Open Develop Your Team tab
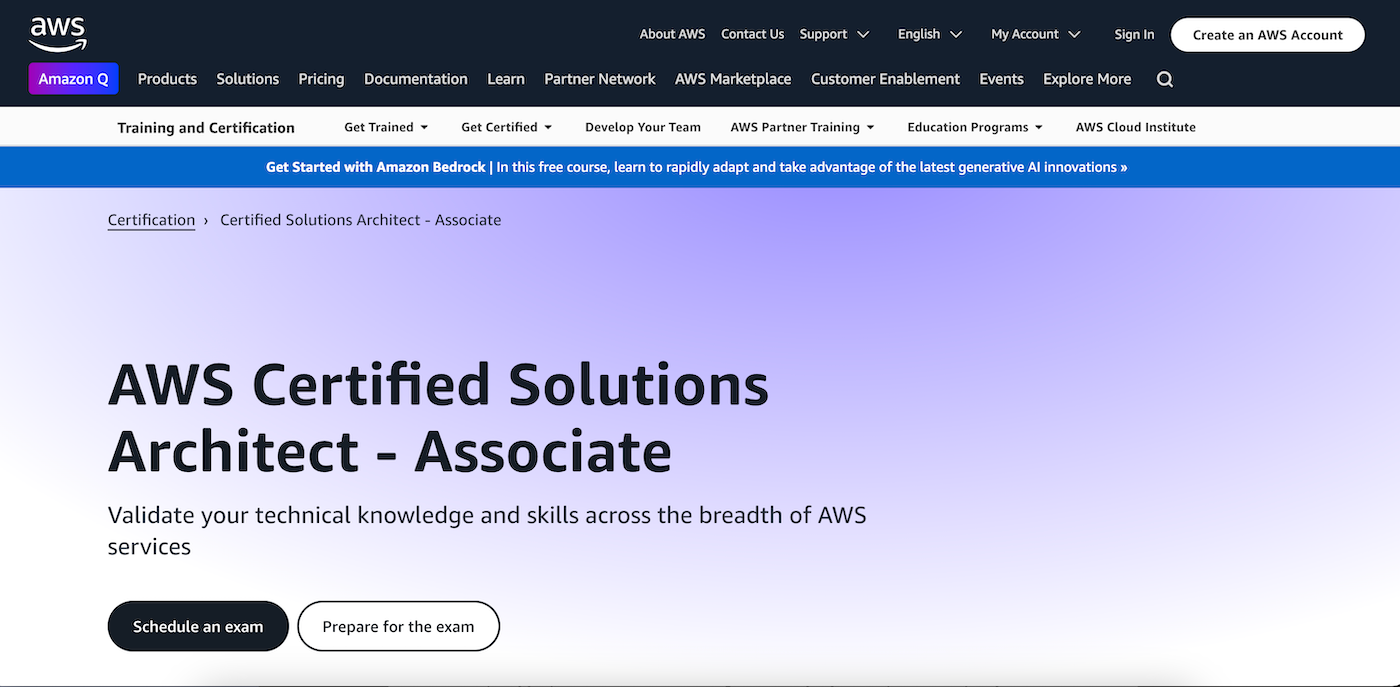Screen dimensions: 1400x687 [x=643, y=127]
